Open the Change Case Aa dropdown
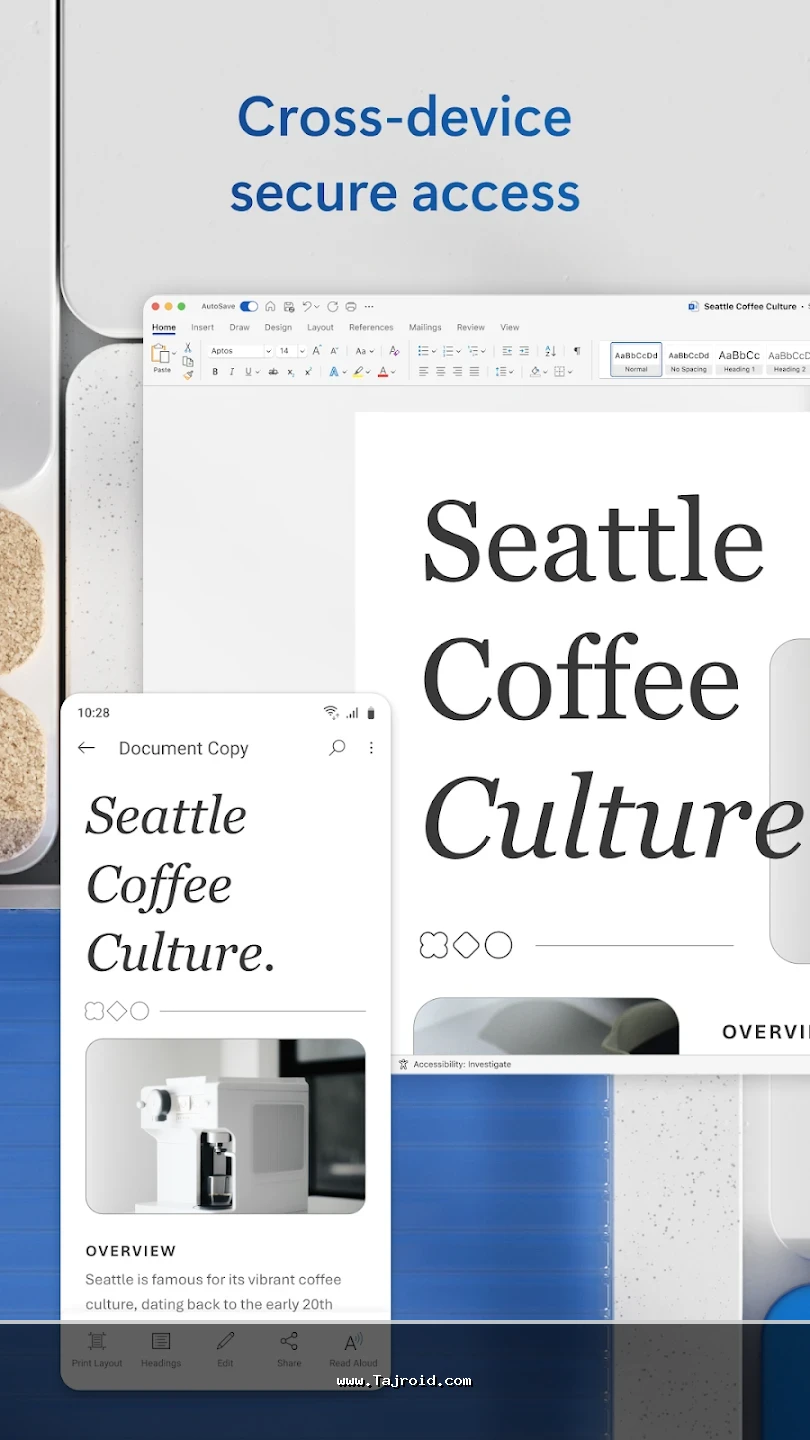Screen dimensions: 810x1440 (364, 351)
